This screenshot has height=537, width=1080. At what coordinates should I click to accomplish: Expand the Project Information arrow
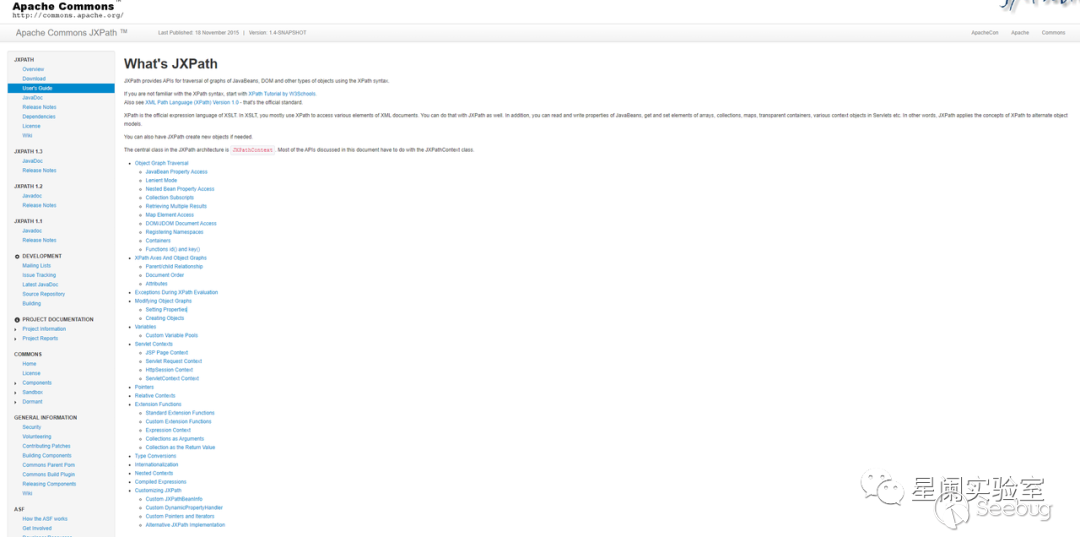tap(16, 329)
